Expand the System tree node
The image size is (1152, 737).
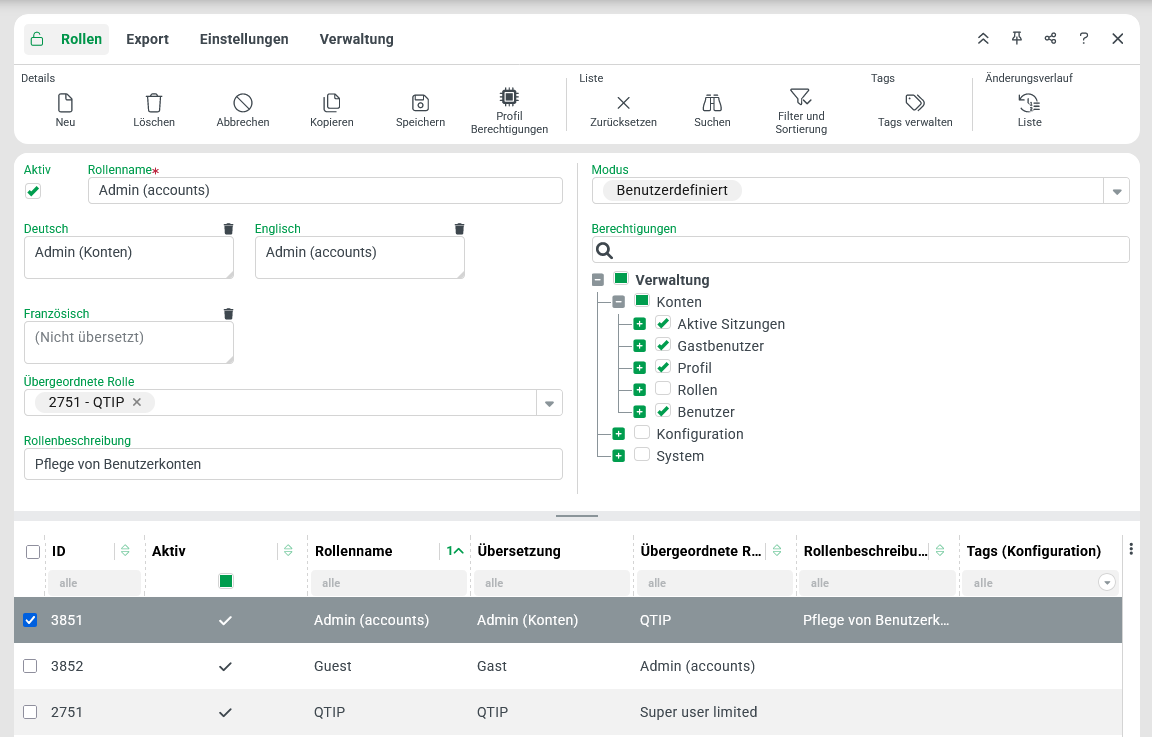[x=619, y=456]
